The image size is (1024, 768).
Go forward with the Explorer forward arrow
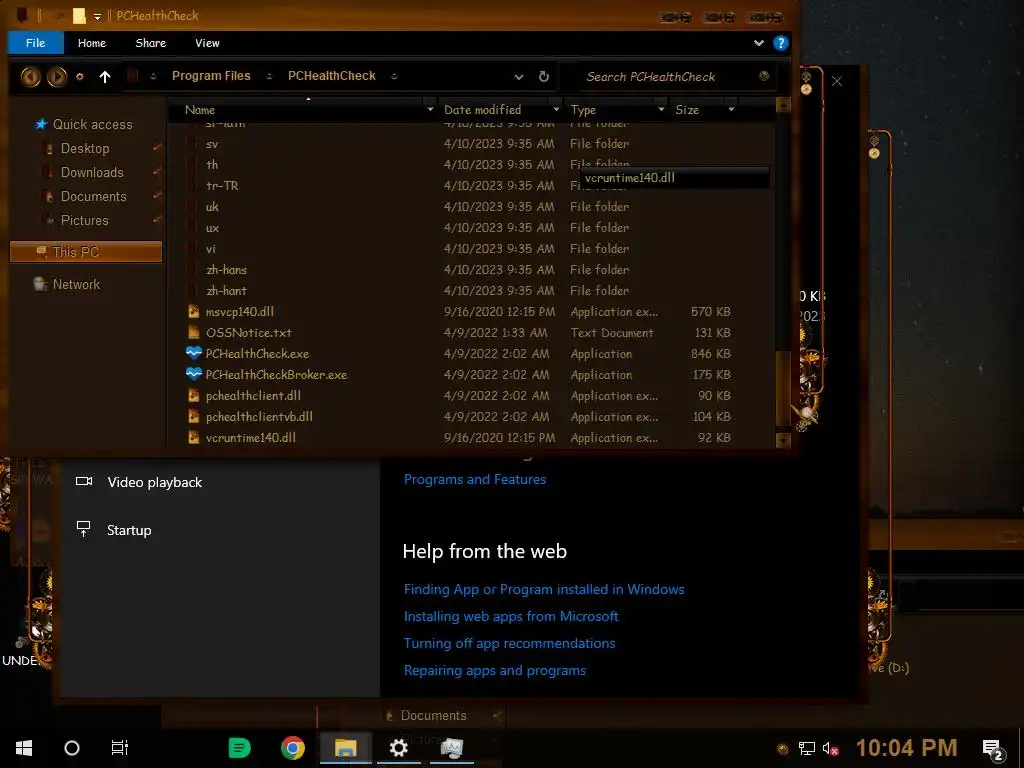coord(57,77)
